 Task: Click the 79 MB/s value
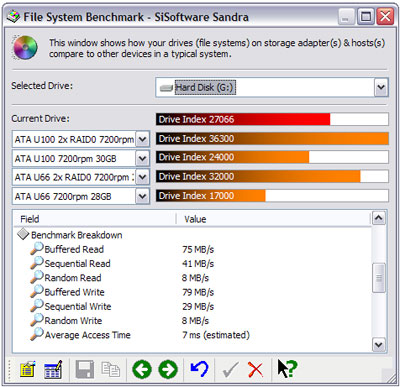tap(198, 292)
